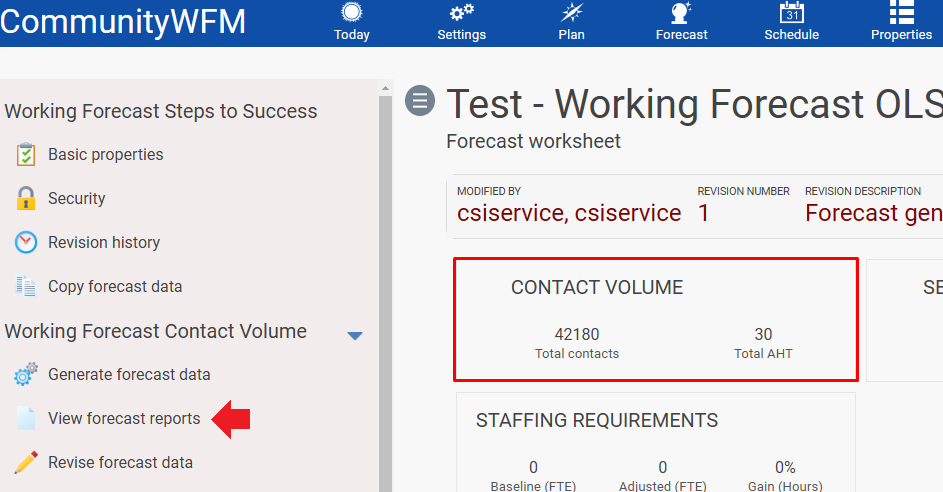The width and height of the screenshot is (943, 492).
Task: Click the revision description value starting "Forecast gen"
Action: (x=874, y=213)
